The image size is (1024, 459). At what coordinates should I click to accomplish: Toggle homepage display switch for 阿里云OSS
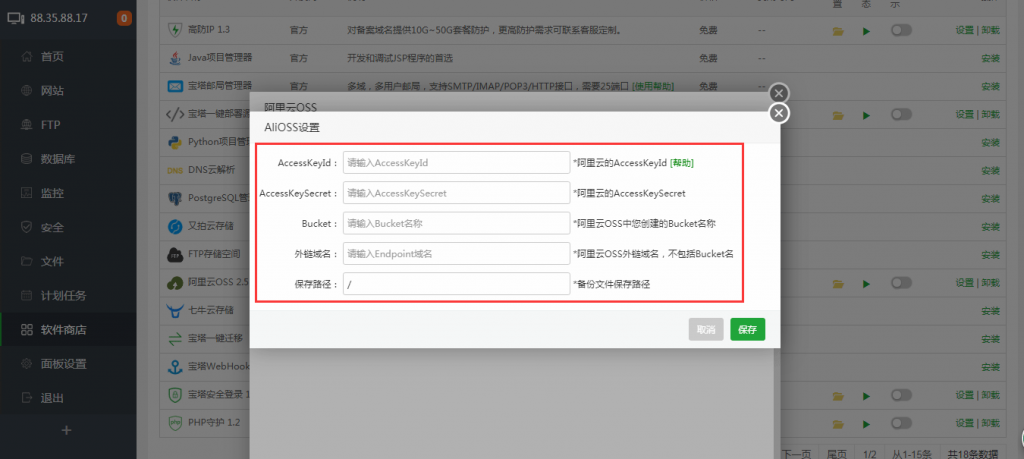click(901, 283)
